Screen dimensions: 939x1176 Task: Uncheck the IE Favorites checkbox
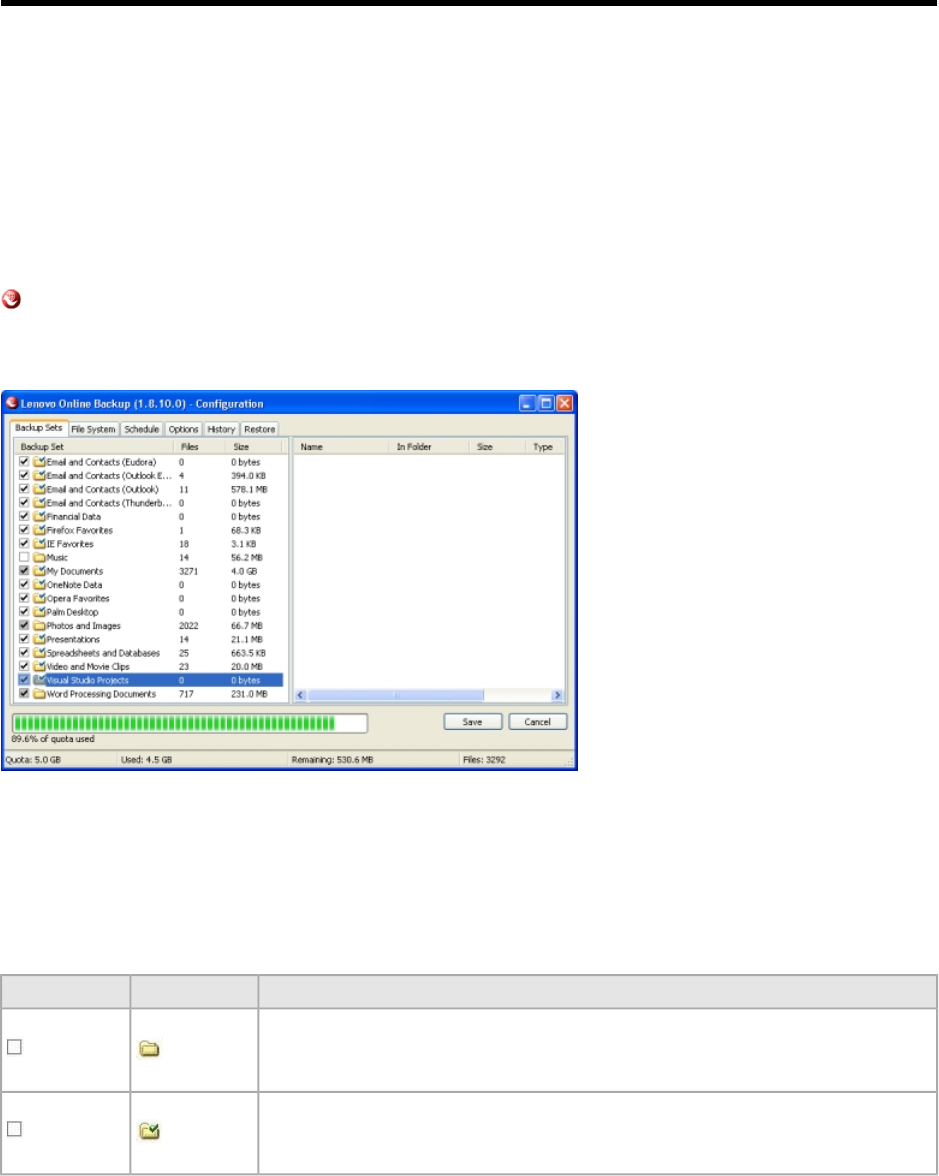(24, 543)
